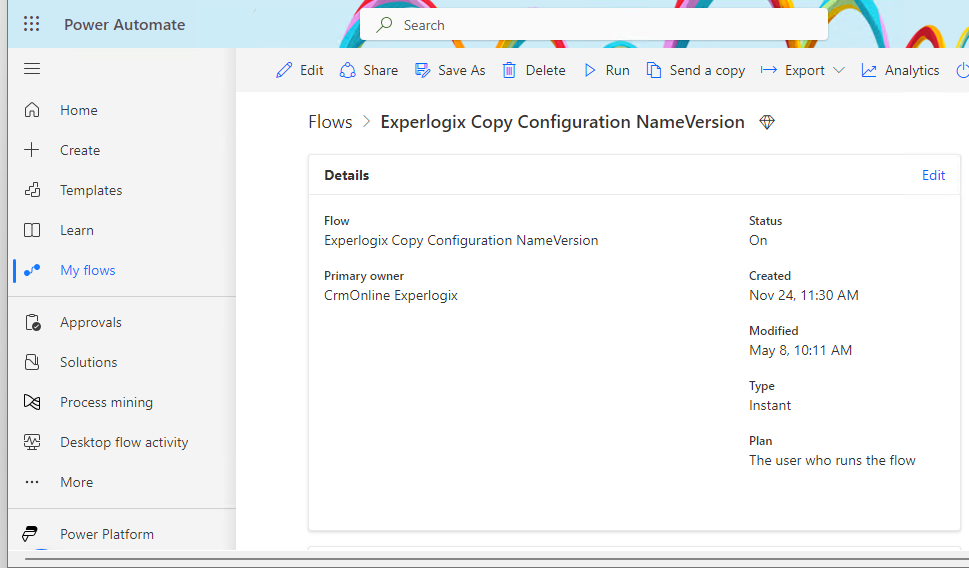
Task: Go to Templates page
Action: click(91, 190)
